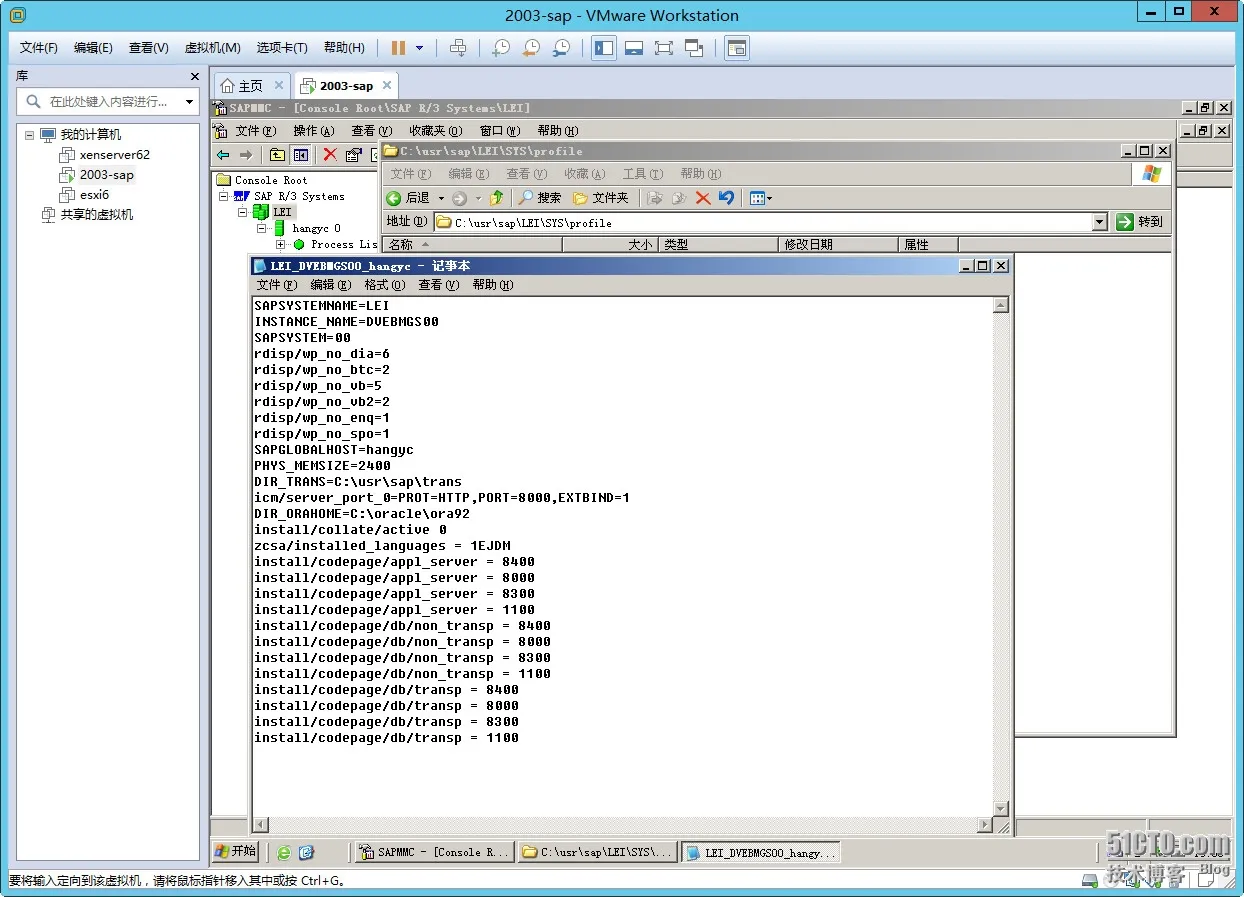Viewport: 1244px width, 897px height.
Task: Open the power options dropdown arrow
Action: [x=419, y=48]
